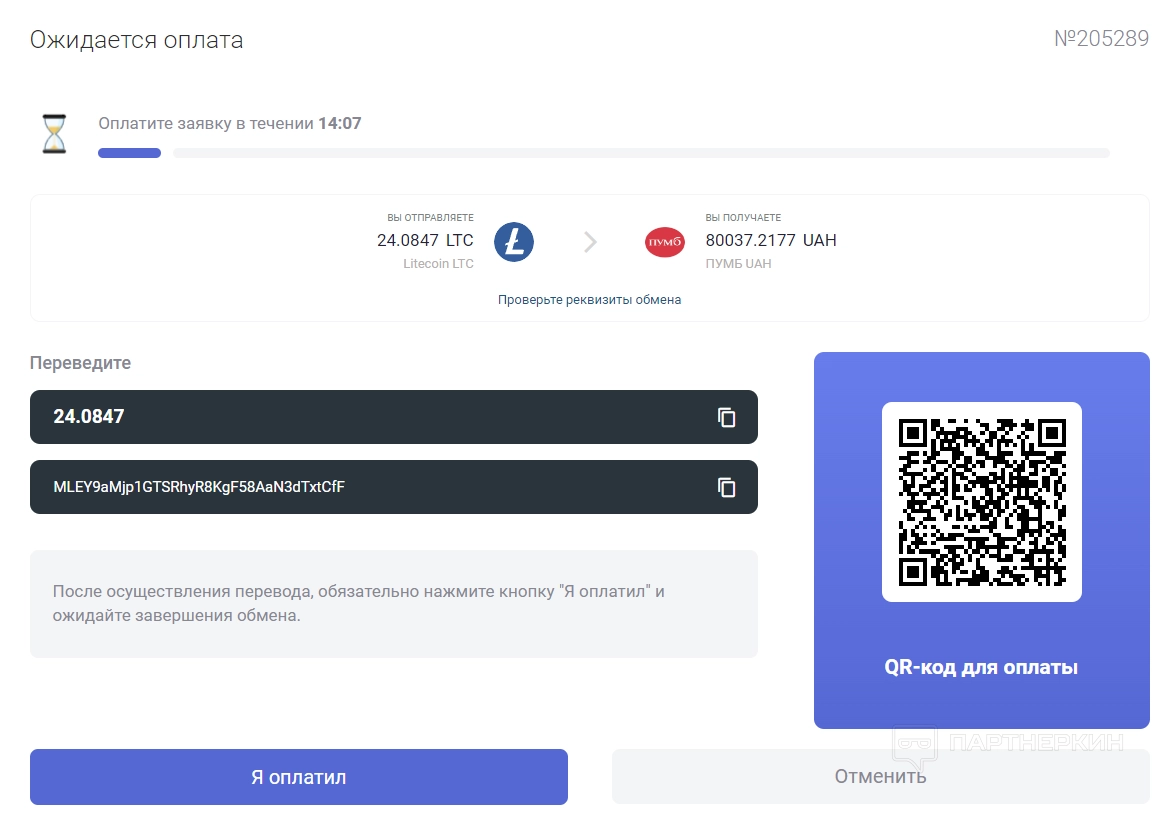Click the order number №205289
The height and width of the screenshot is (825, 1175).
[x=1102, y=39]
